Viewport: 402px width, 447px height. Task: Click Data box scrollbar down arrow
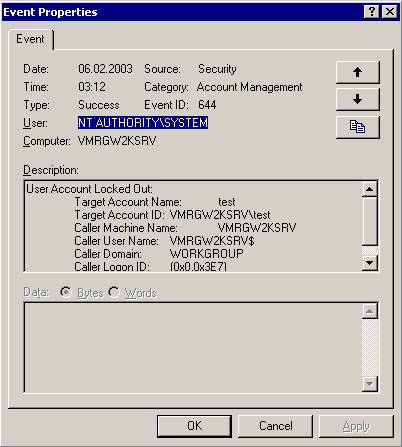pos(370,384)
